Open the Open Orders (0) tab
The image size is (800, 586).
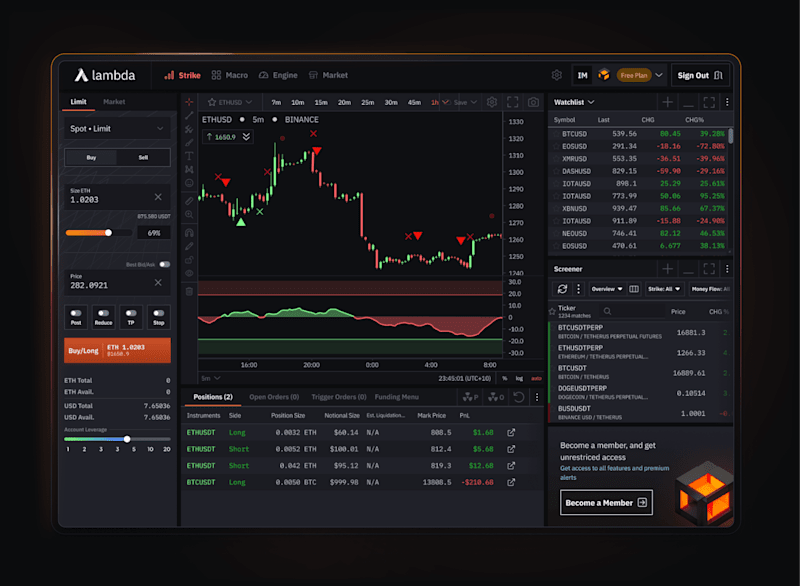[274, 397]
